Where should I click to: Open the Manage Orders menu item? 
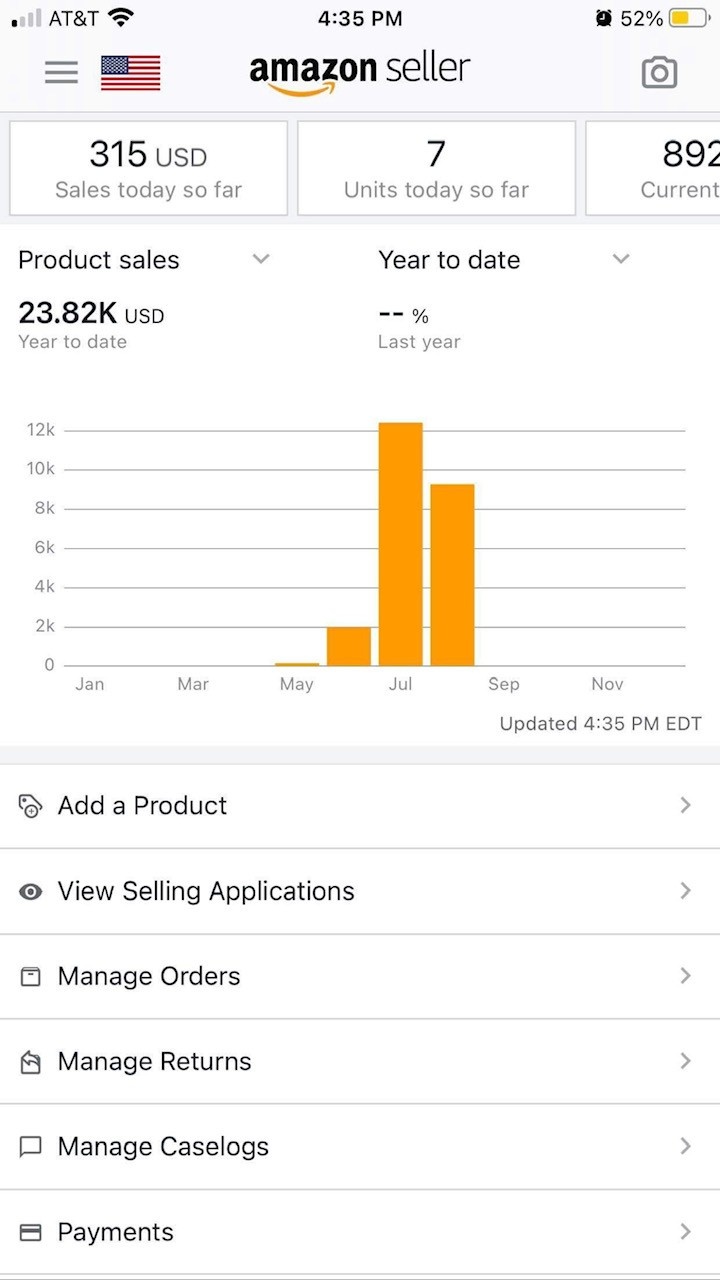(150, 976)
